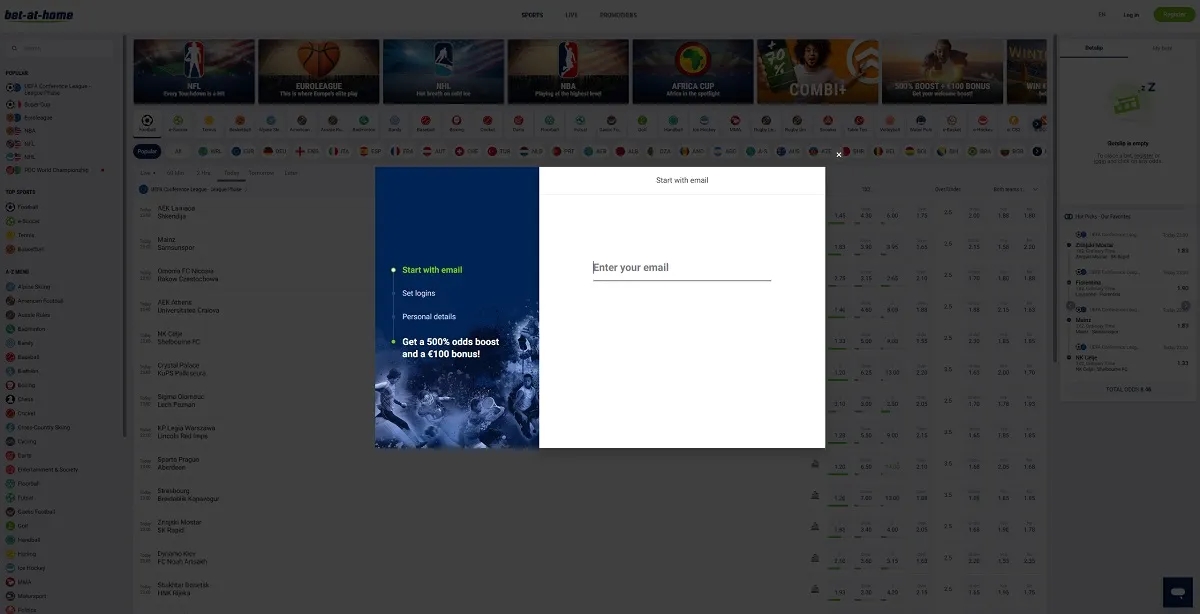1200x614 pixels.
Task: Pick the Germany flag country filter
Action: (x=277, y=151)
